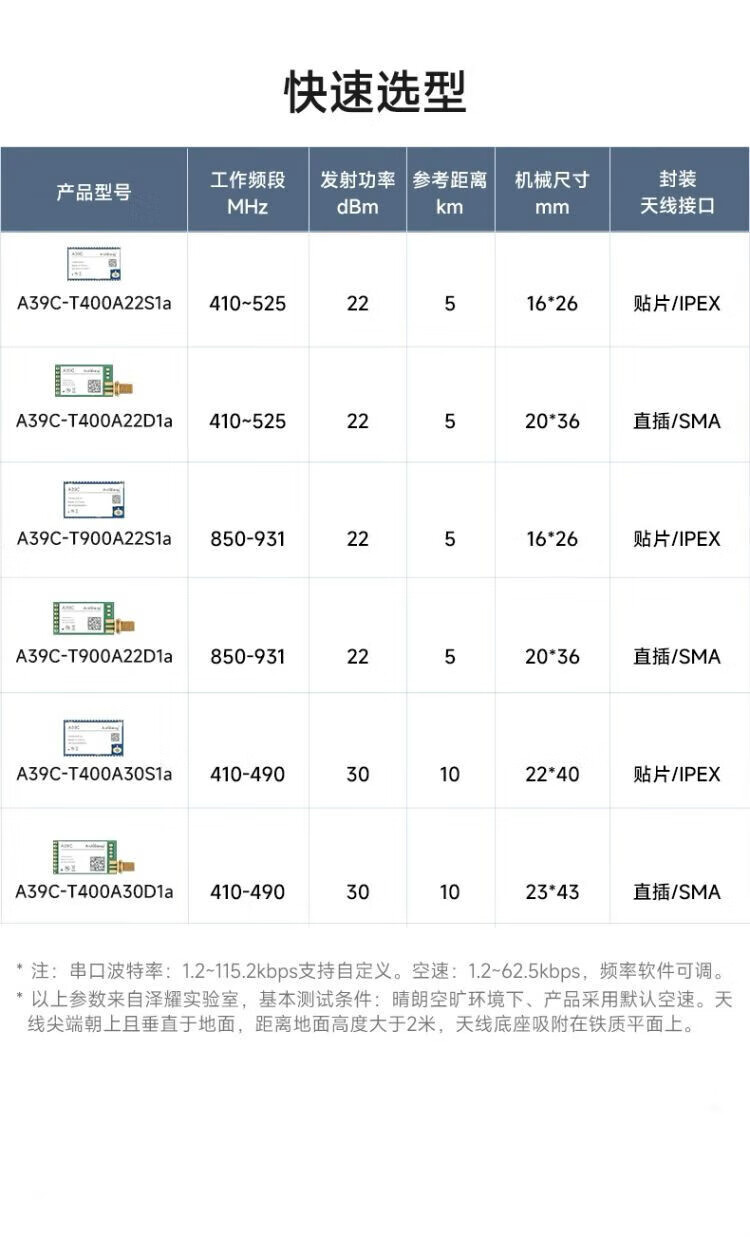
Task: Click the 串口波特率 footnote line
Action: [375, 971]
